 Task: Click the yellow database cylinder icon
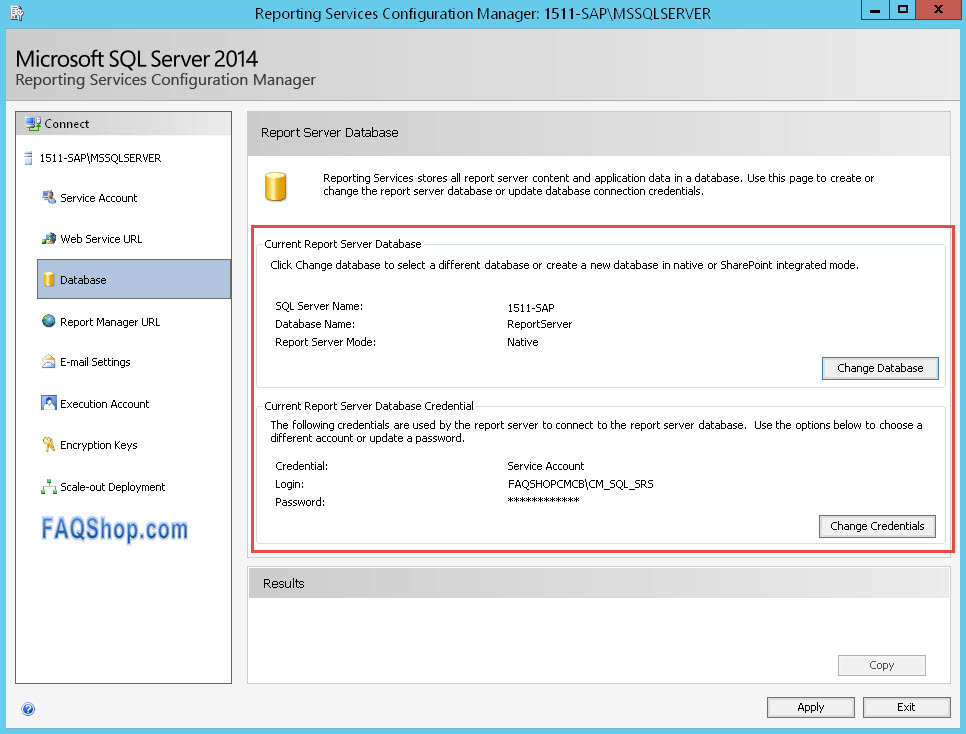tap(276, 185)
